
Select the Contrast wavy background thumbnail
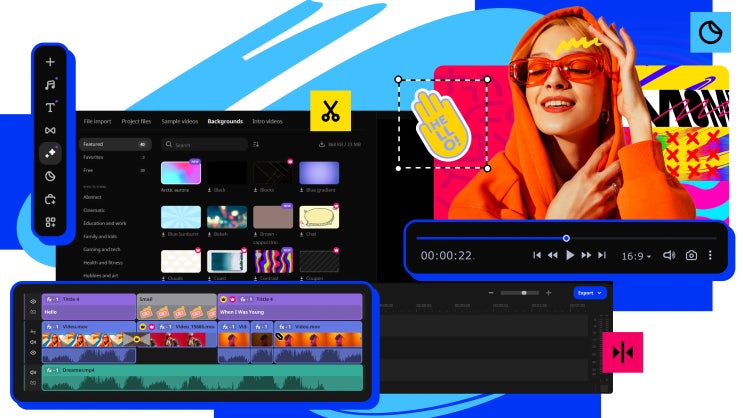pos(273,261)
